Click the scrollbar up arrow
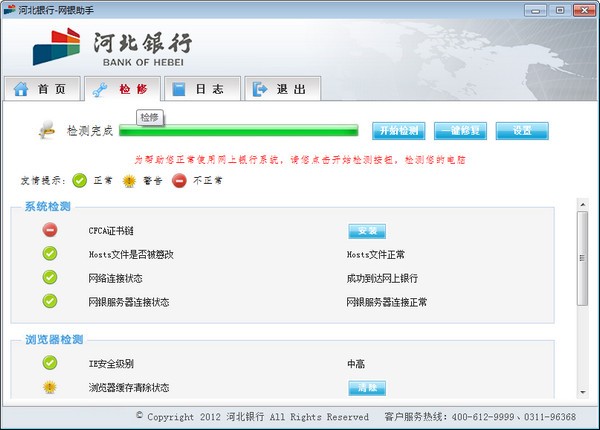Image resolution: width=600 pixels, height=430 pixels. click(582, 205)
